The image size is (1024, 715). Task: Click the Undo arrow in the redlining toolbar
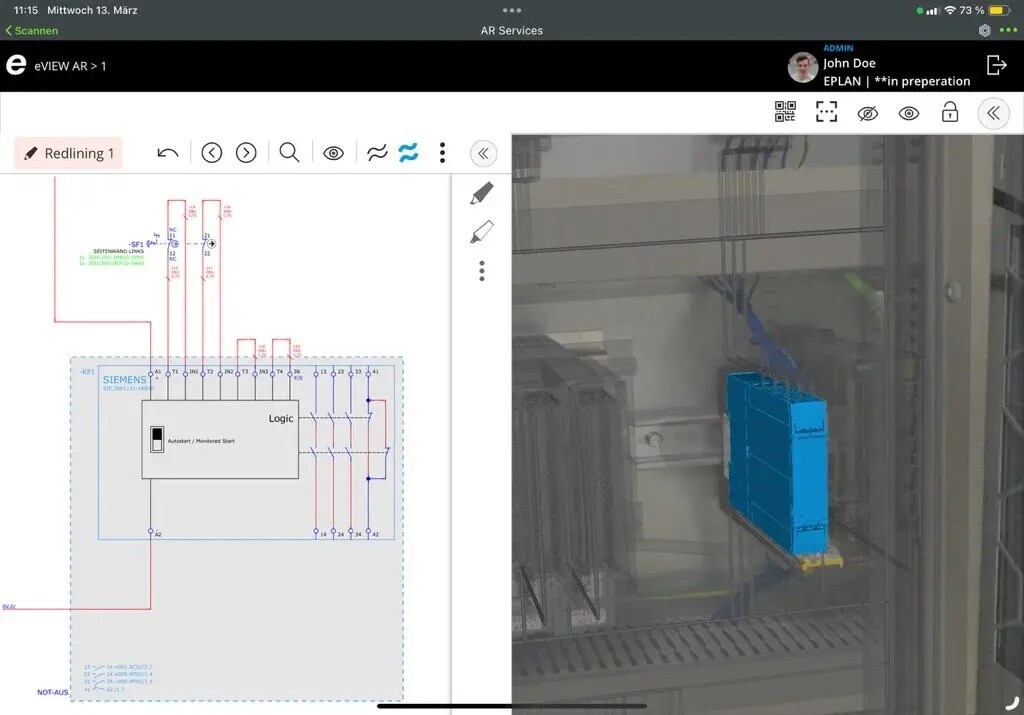[167, 152]
